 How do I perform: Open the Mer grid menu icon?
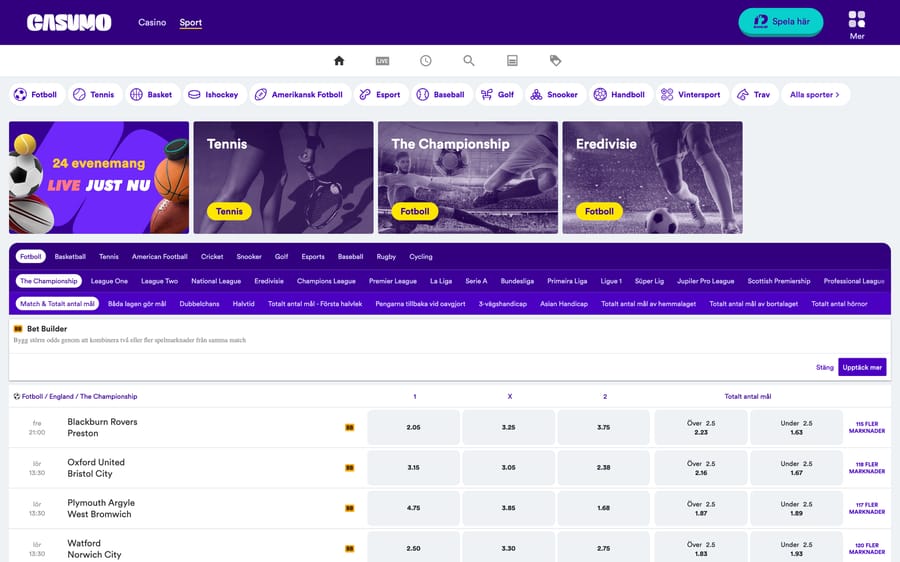pyautogui.click(x=856, y=20)
